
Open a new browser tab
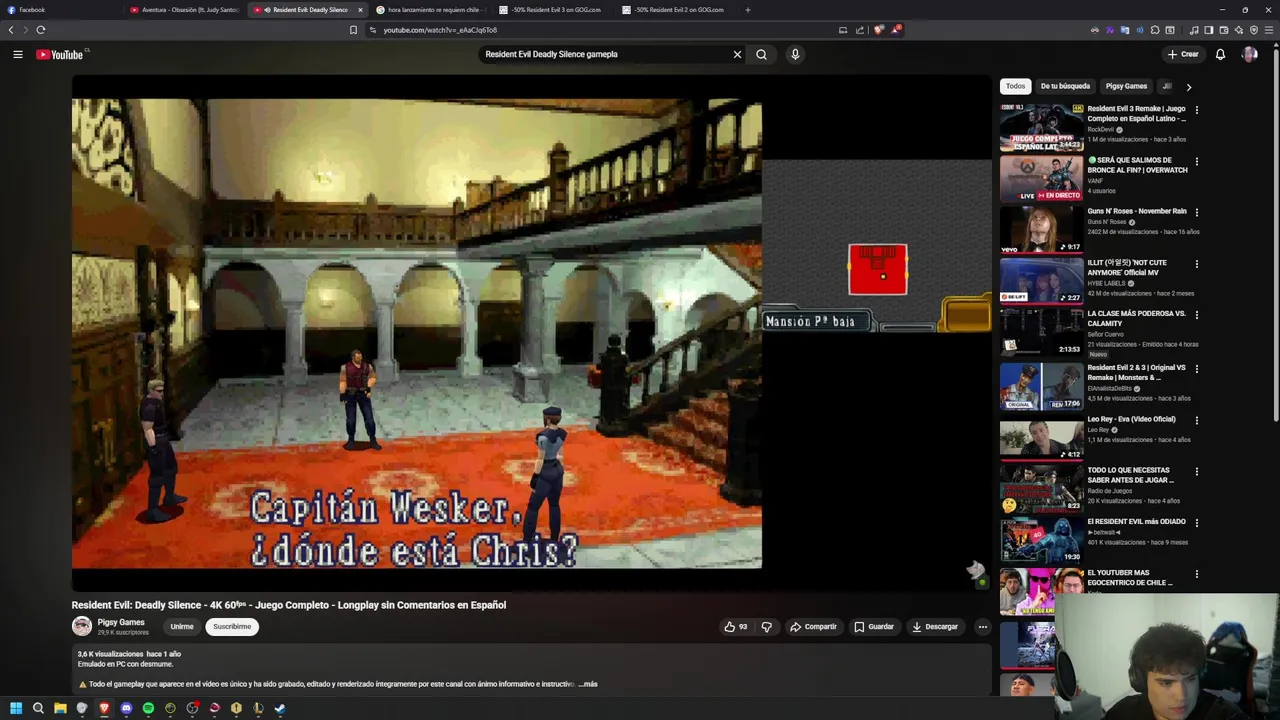pos(747,10)
